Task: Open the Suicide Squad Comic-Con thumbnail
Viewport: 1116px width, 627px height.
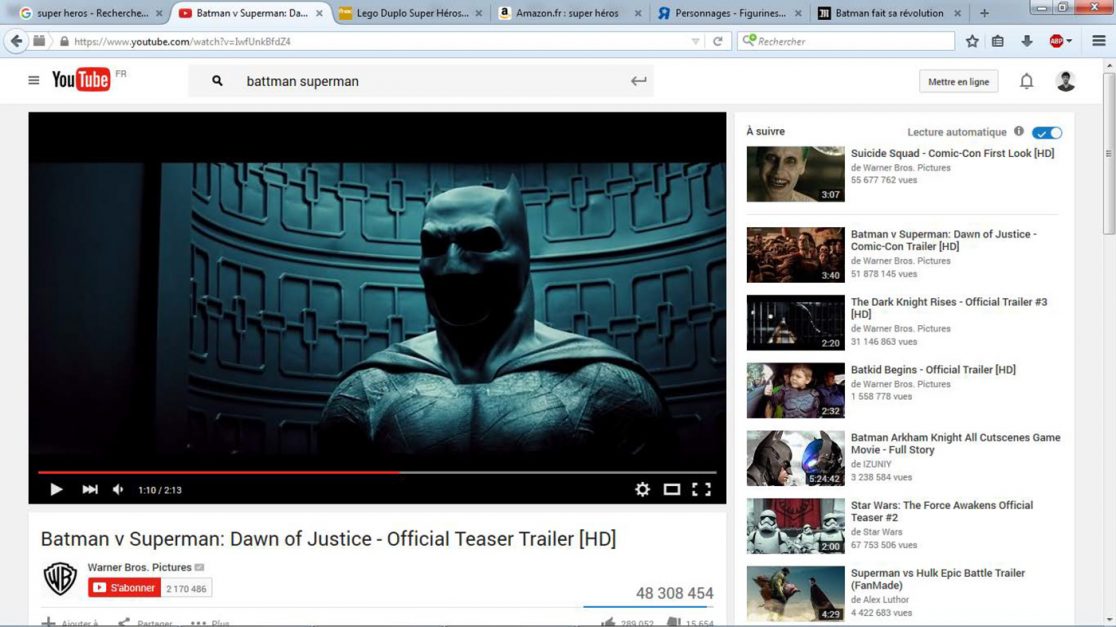Action: 795,174
